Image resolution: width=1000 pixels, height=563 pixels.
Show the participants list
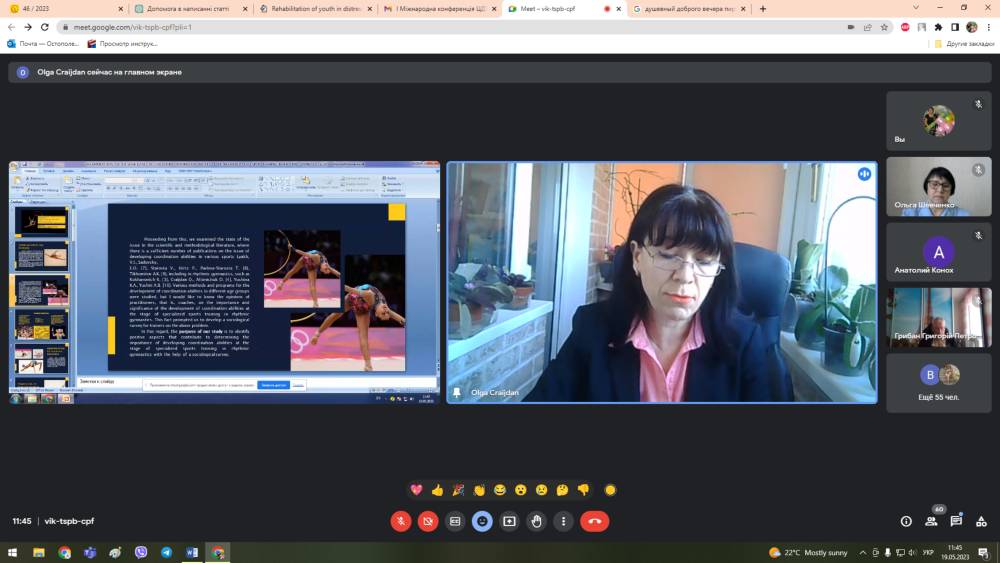coord(931,521)
